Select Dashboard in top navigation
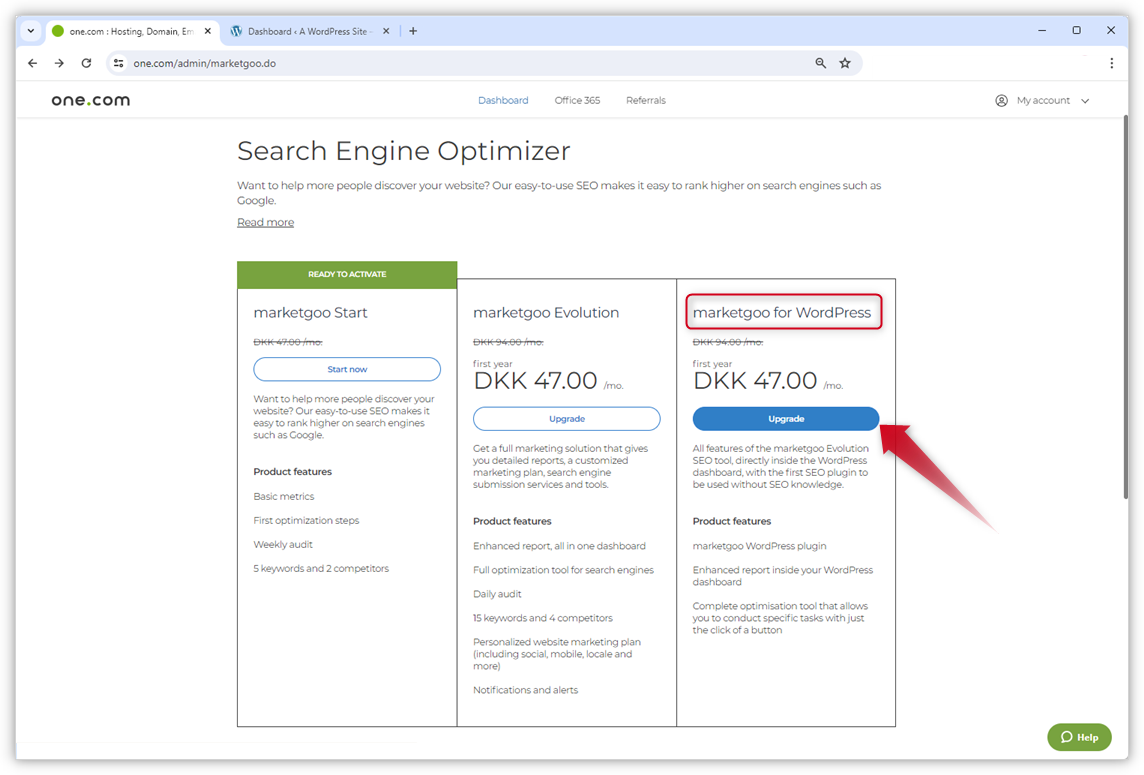Screen dimensions: 1144x775 tap(503, 100)
